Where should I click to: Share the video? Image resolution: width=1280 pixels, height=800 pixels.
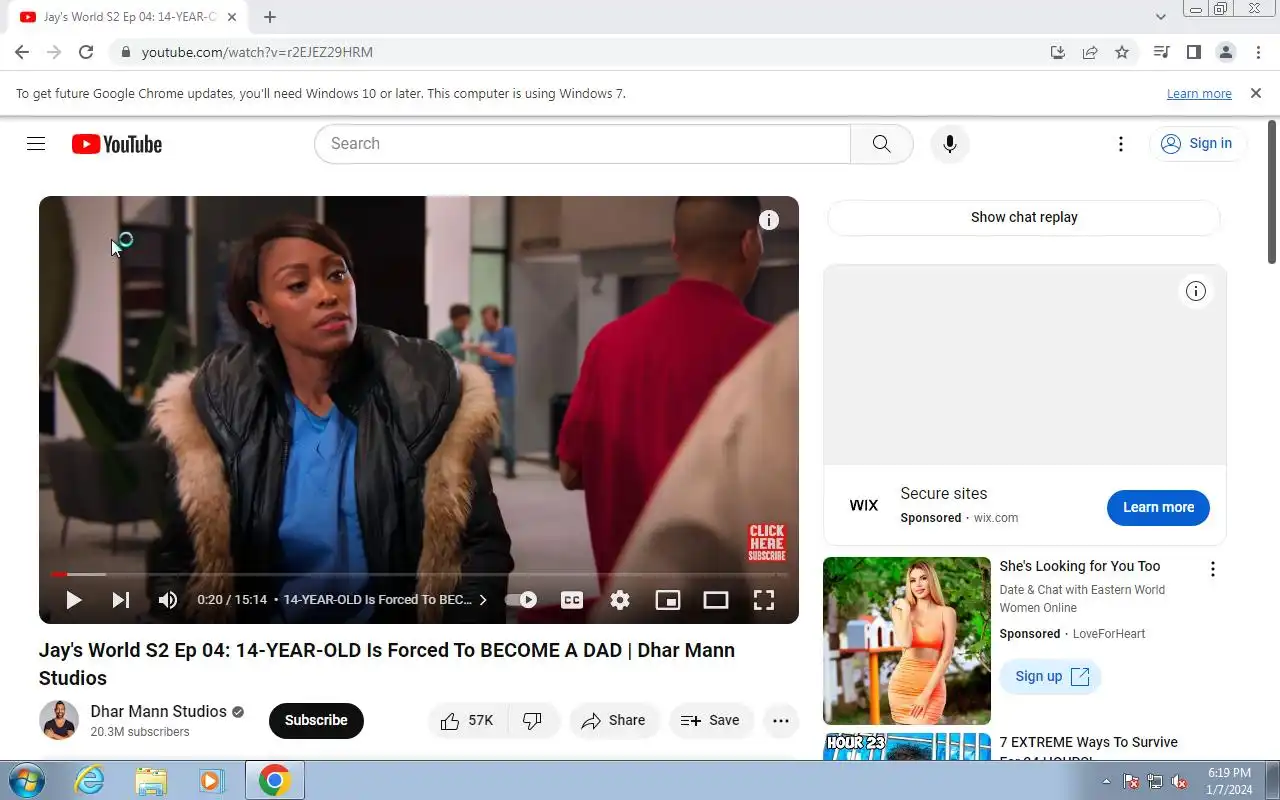[x=614, y=720]
